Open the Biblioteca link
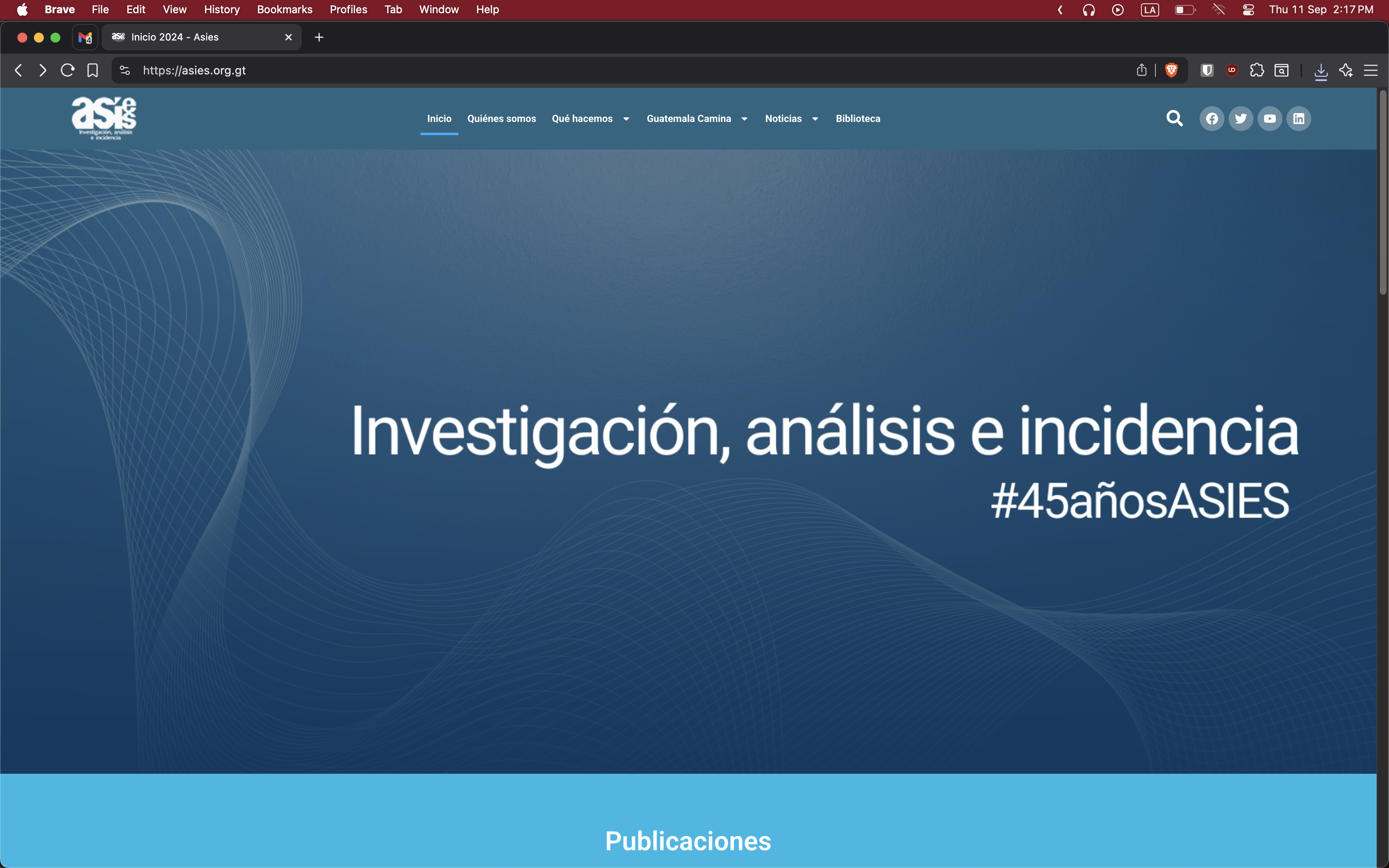1389x868 pixels. pyautogui.click(x=857, y=119)
